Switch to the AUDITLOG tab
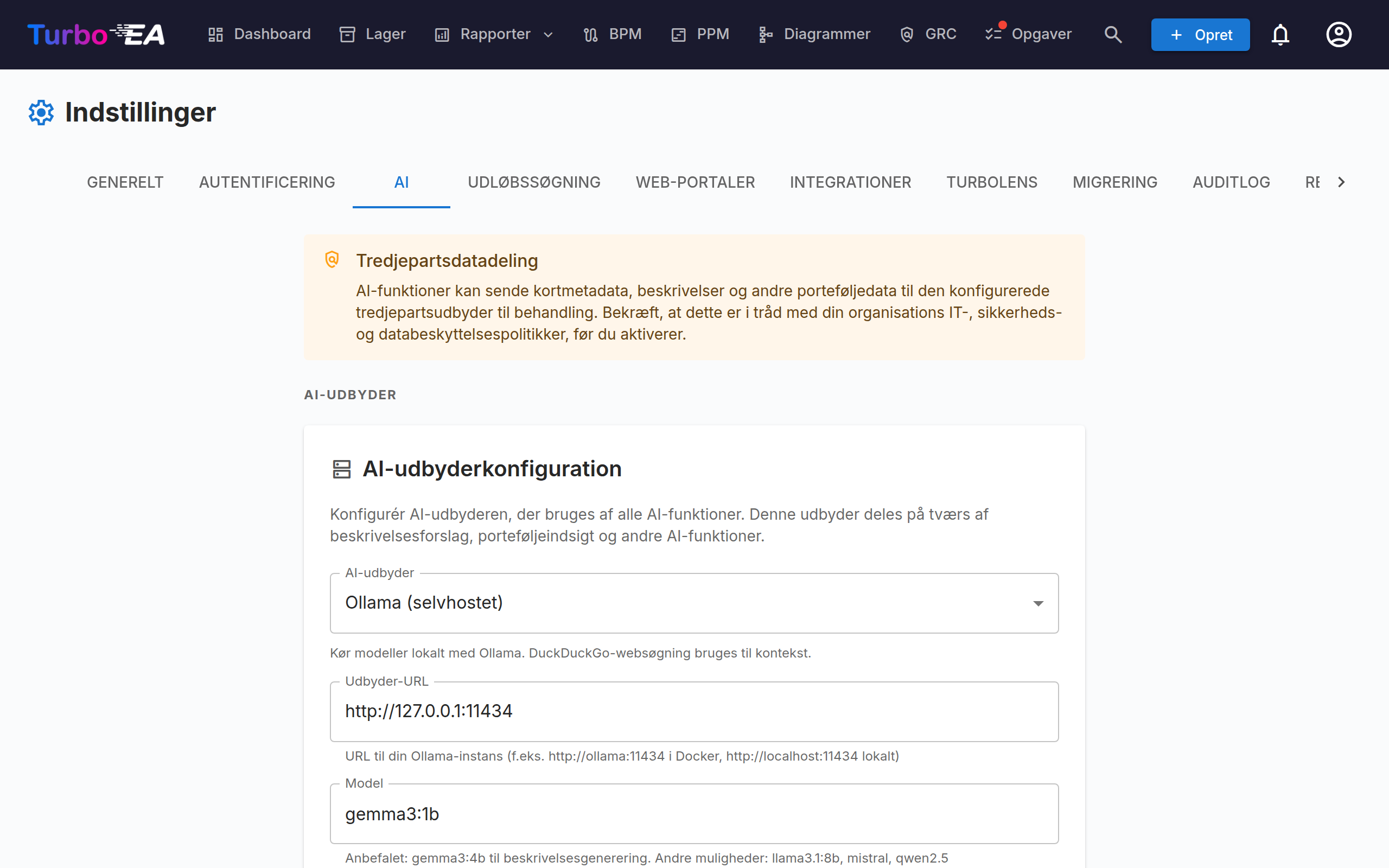The image size is (1389, 868). click(x=1231, y=182)
